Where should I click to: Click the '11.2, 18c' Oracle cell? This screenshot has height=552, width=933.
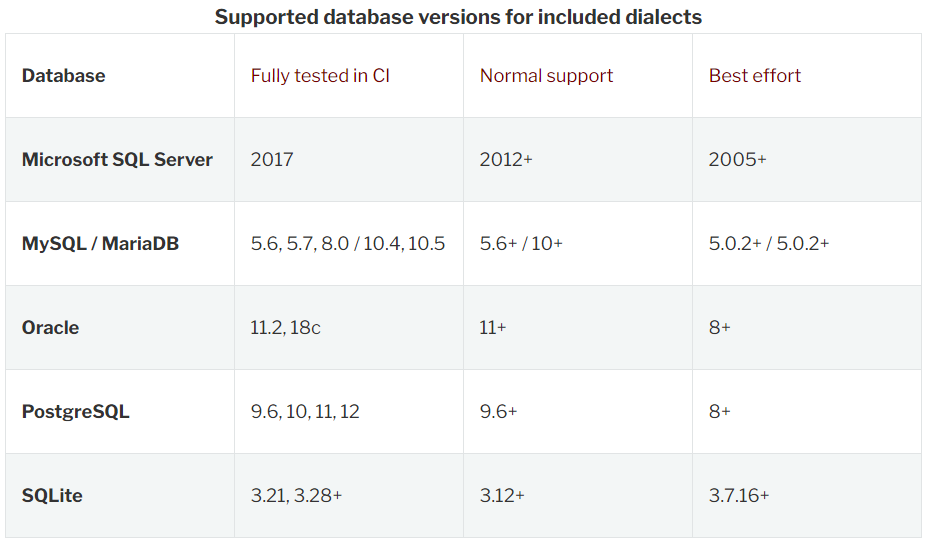(286, 328)
